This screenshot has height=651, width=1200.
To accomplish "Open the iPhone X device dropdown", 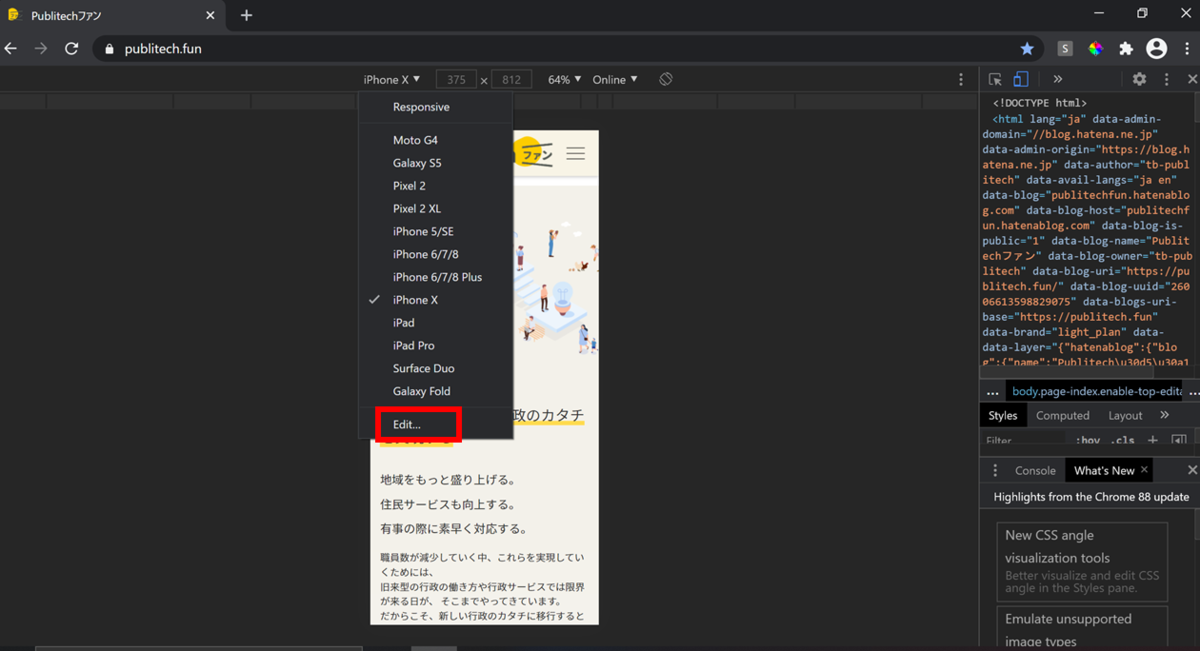I will click(x=391, y=79).
